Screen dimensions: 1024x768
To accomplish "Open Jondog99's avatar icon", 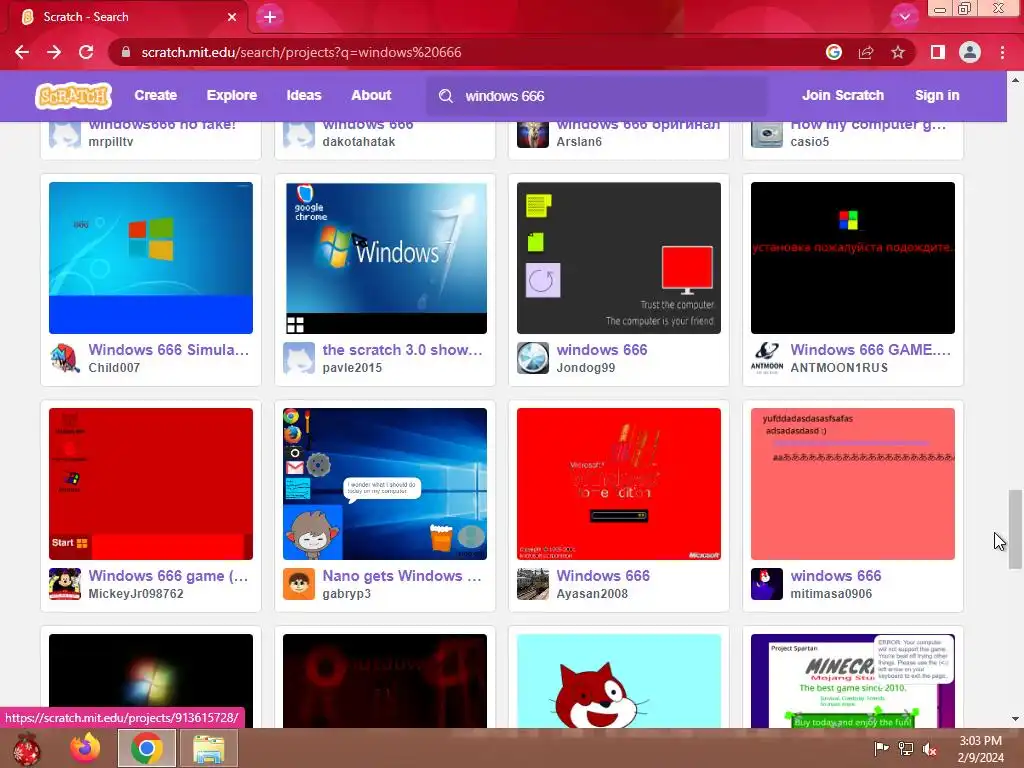I will pos(533,358).
